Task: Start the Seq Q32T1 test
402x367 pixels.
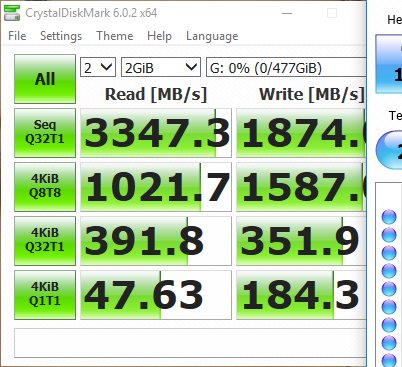Action: tap(45, 133)
